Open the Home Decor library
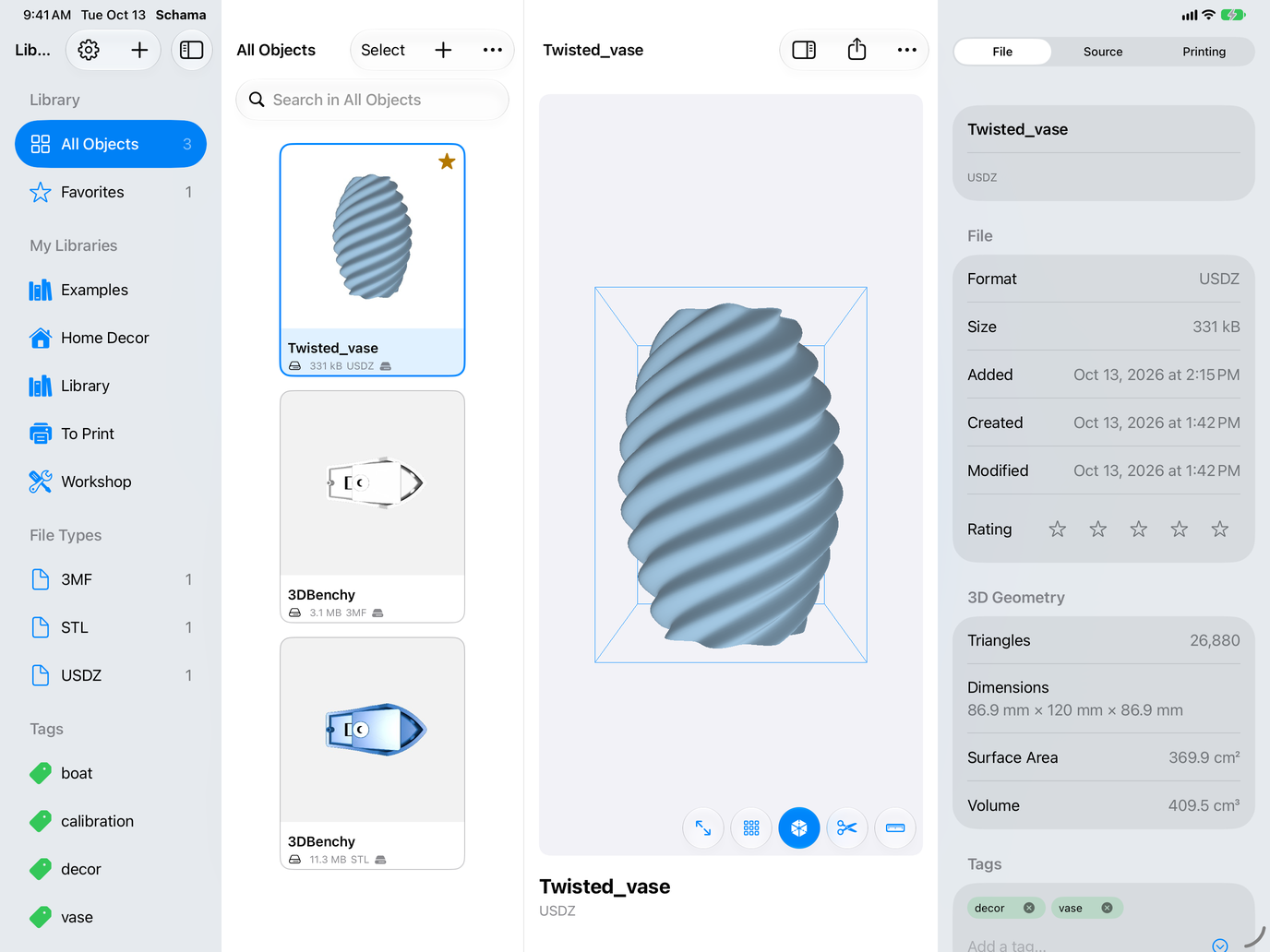The height and width of the screenshot is (952, 1270). click(111, 338)
